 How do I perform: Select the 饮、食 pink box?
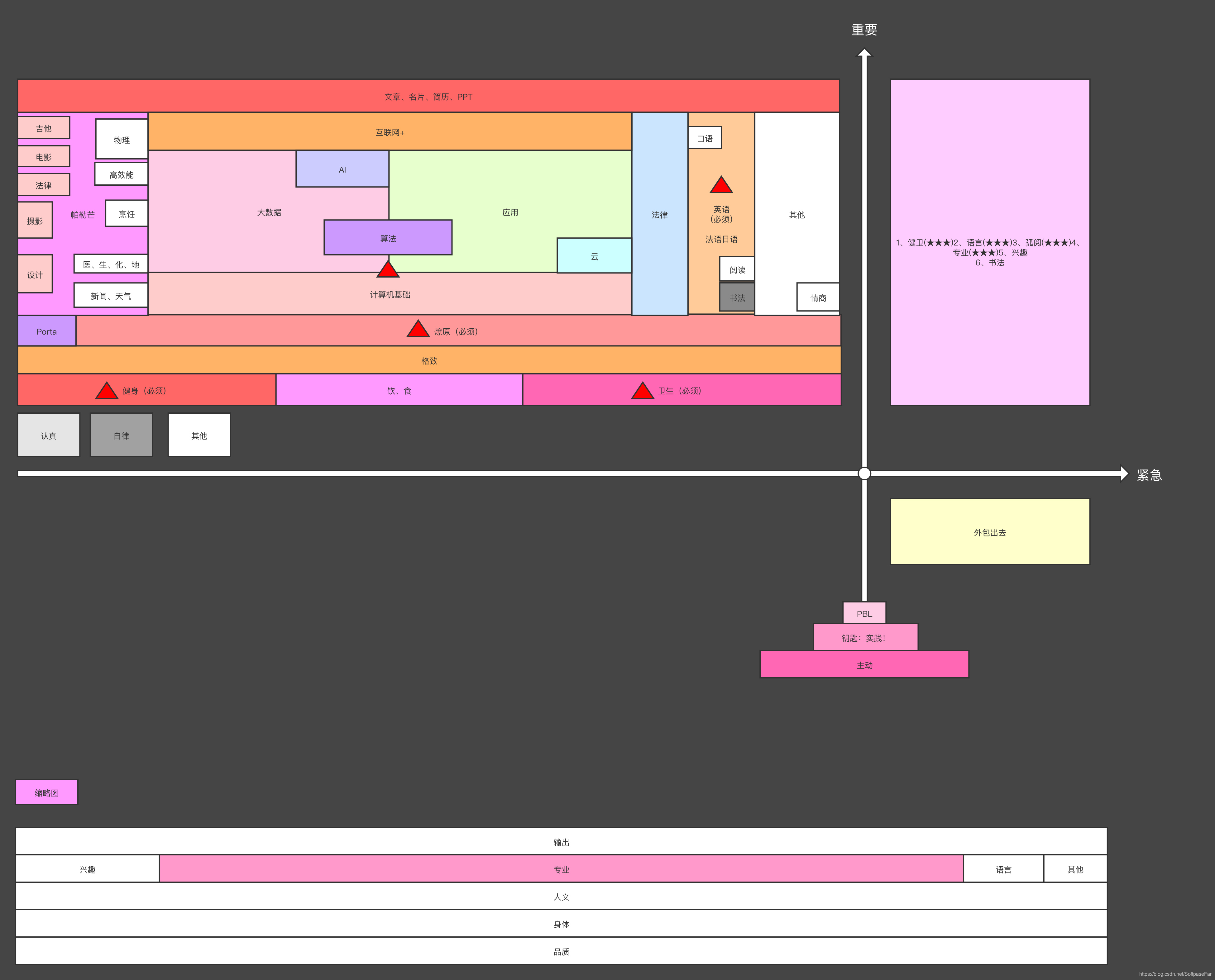coord(399,389)
